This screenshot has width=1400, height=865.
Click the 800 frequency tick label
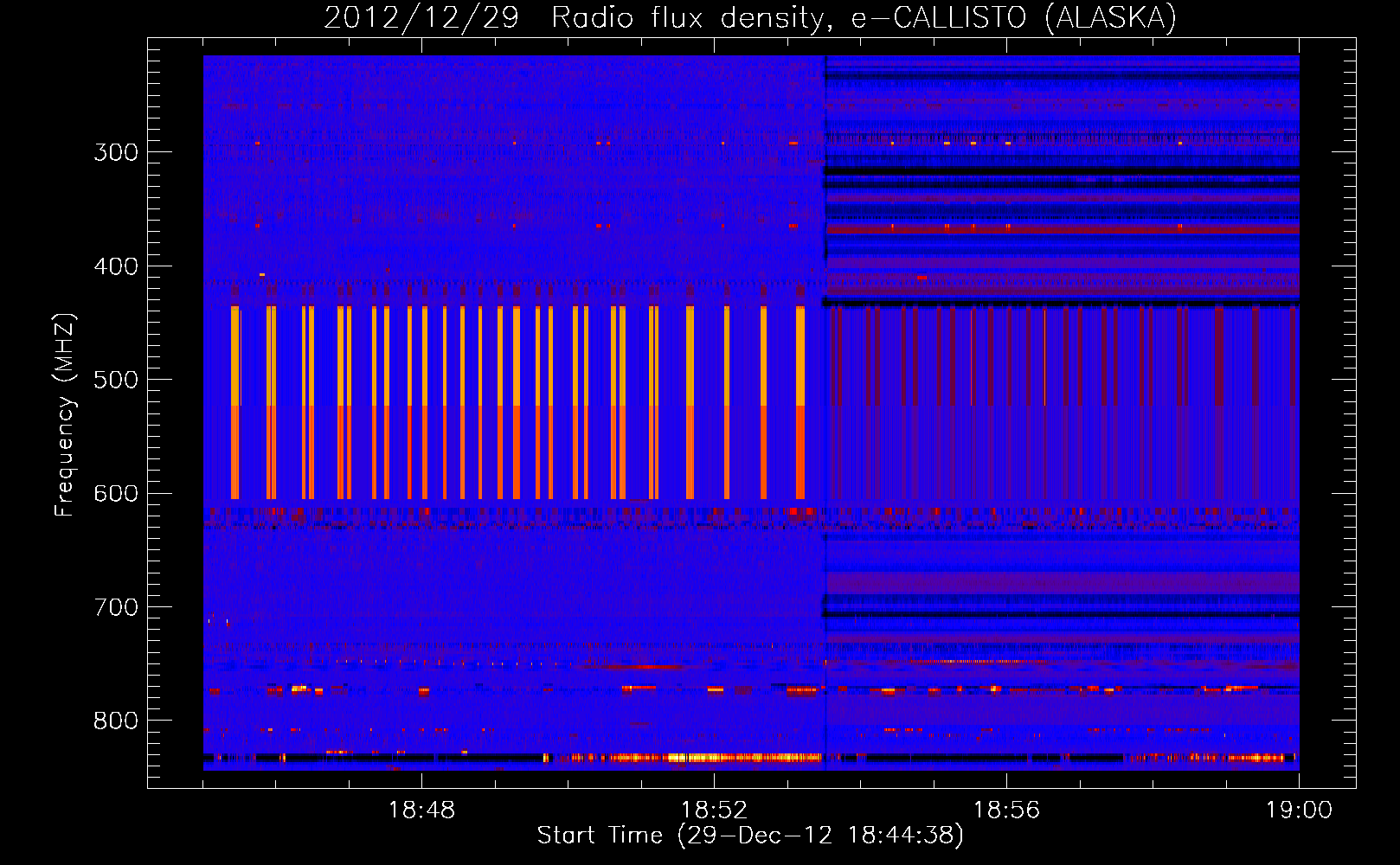116,721
